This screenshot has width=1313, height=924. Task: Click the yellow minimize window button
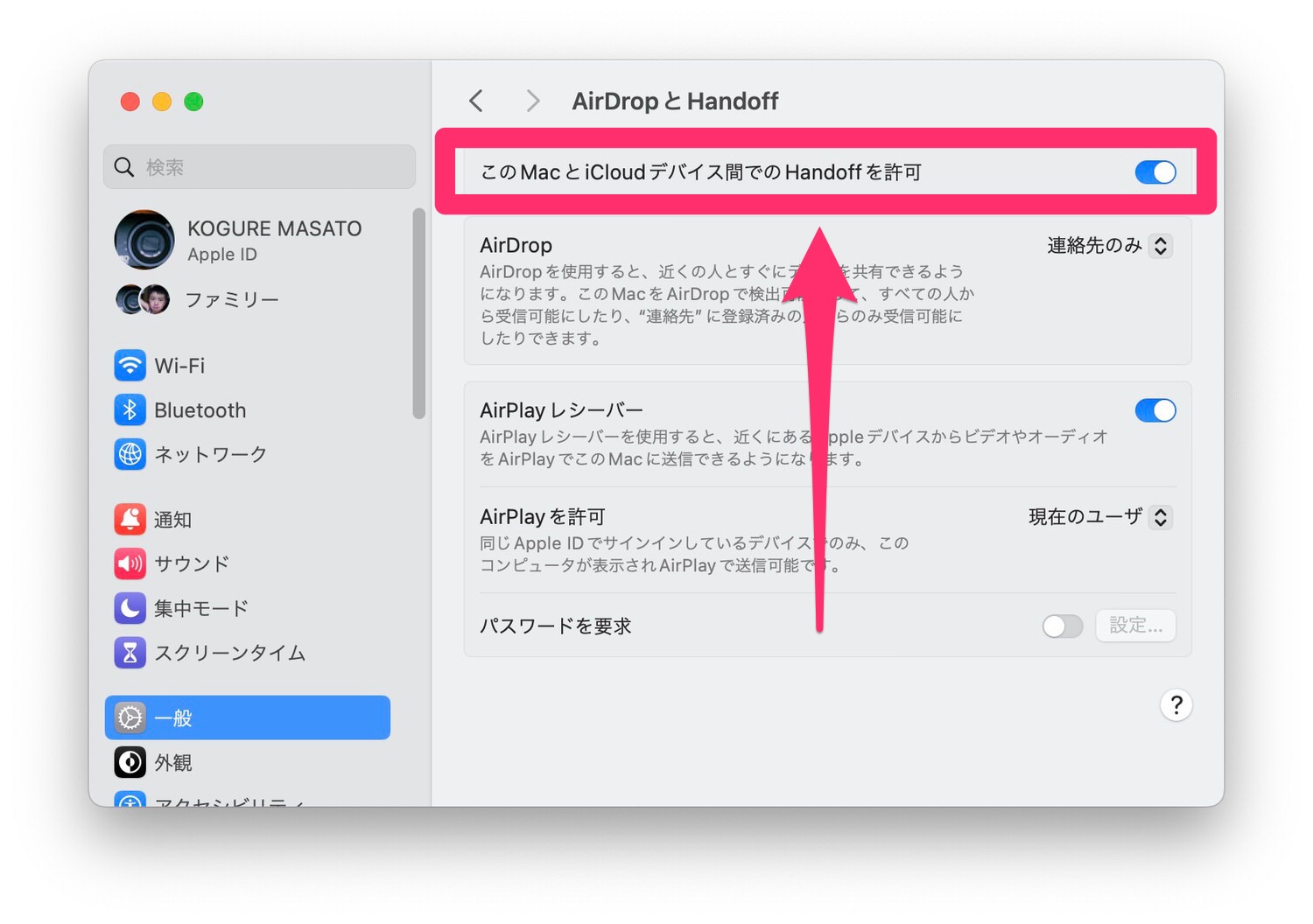click(162, 101)
